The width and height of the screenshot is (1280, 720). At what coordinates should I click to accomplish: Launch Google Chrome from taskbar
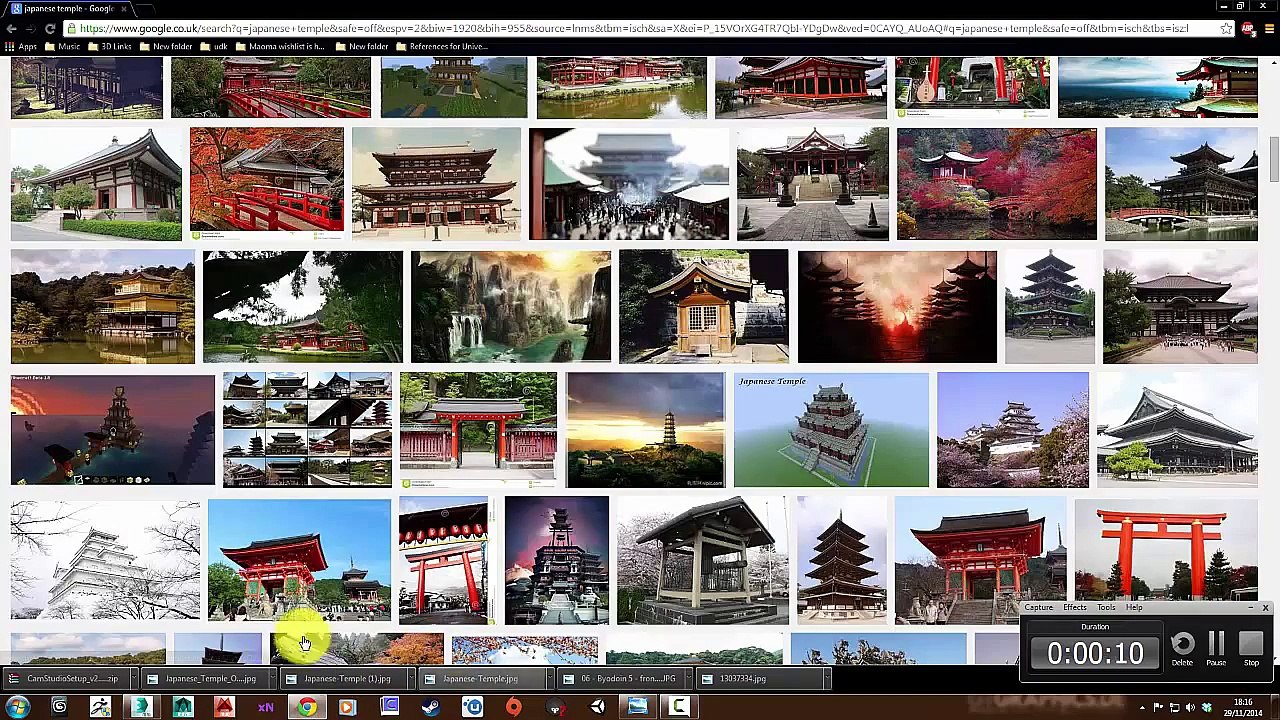pyautogui.click(x=307, y=707)
